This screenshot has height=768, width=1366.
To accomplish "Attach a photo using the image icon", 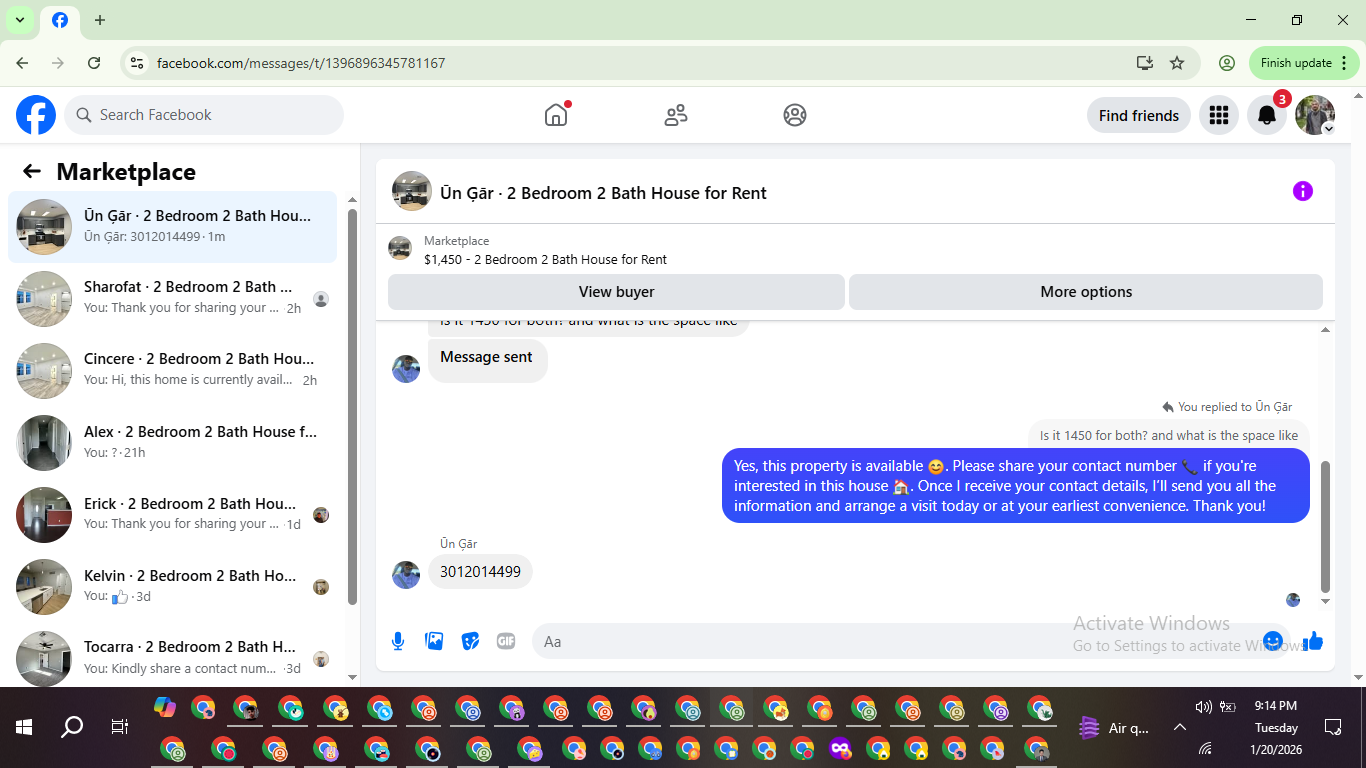I will tap(434, 641).
